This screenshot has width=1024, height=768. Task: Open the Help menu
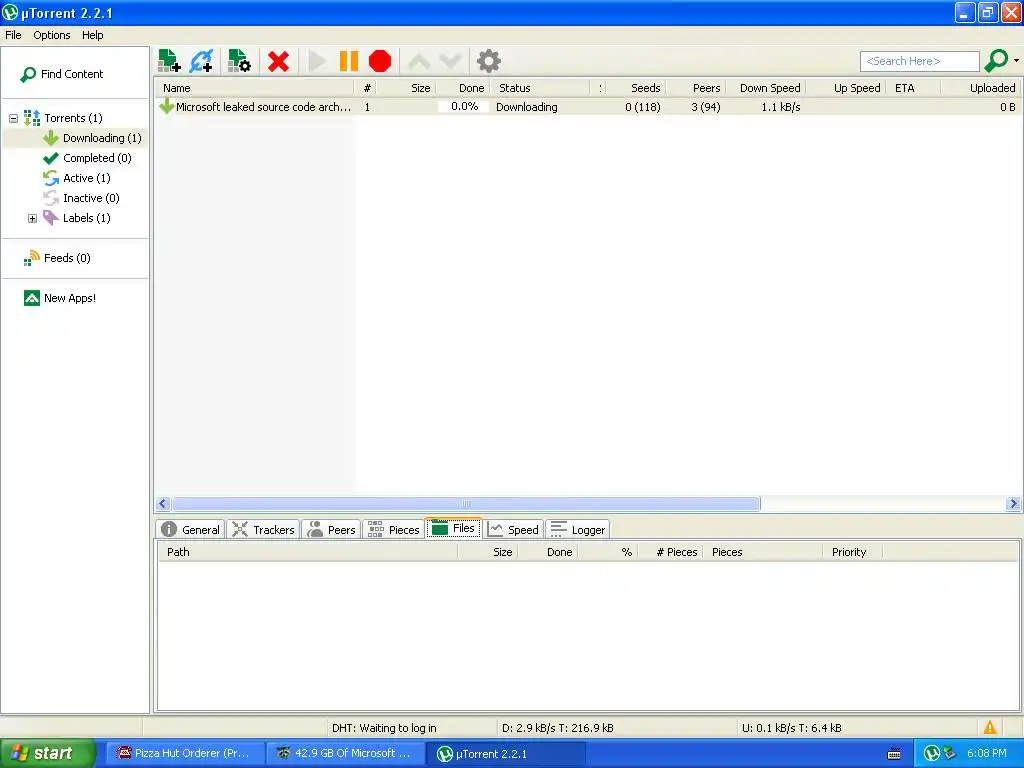tap(93, 35)
